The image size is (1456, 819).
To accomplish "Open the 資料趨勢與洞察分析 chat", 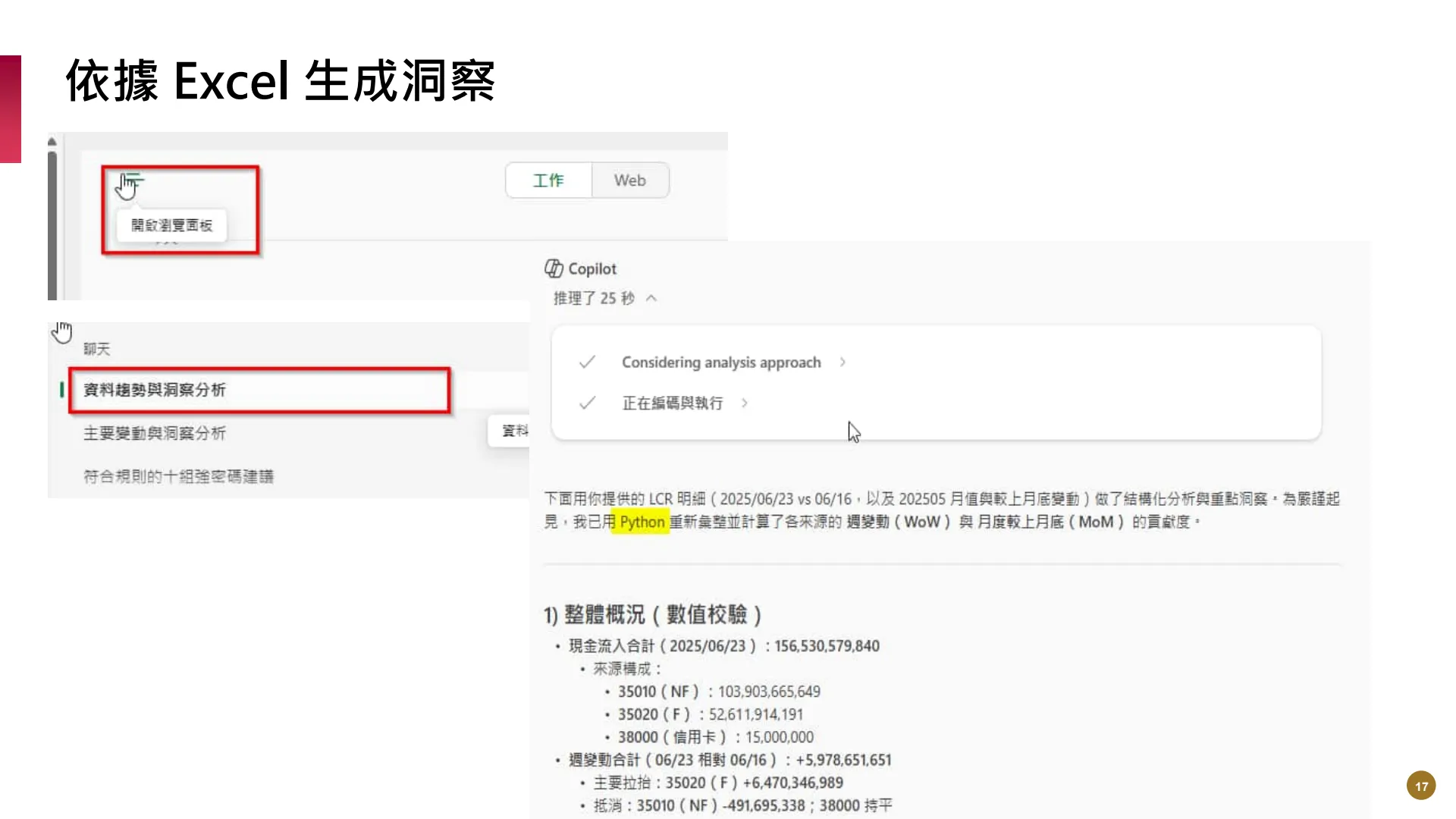I will (x=259, y=390).
